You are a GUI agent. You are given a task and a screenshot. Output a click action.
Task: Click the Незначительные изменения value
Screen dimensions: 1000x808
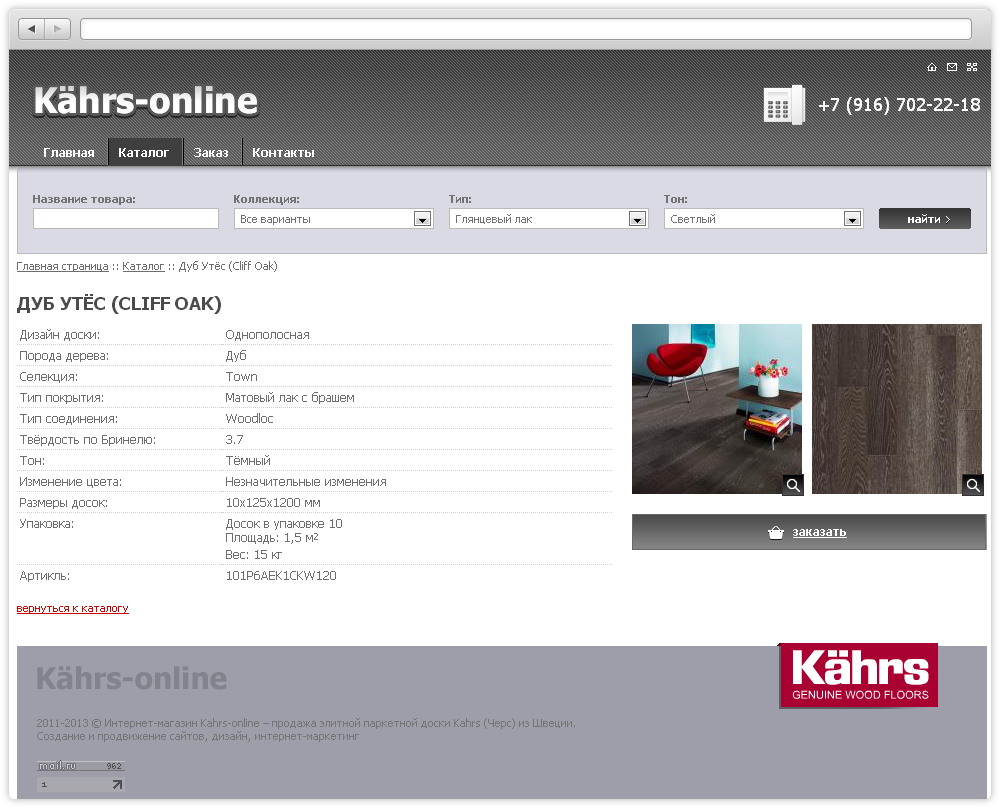306,482
